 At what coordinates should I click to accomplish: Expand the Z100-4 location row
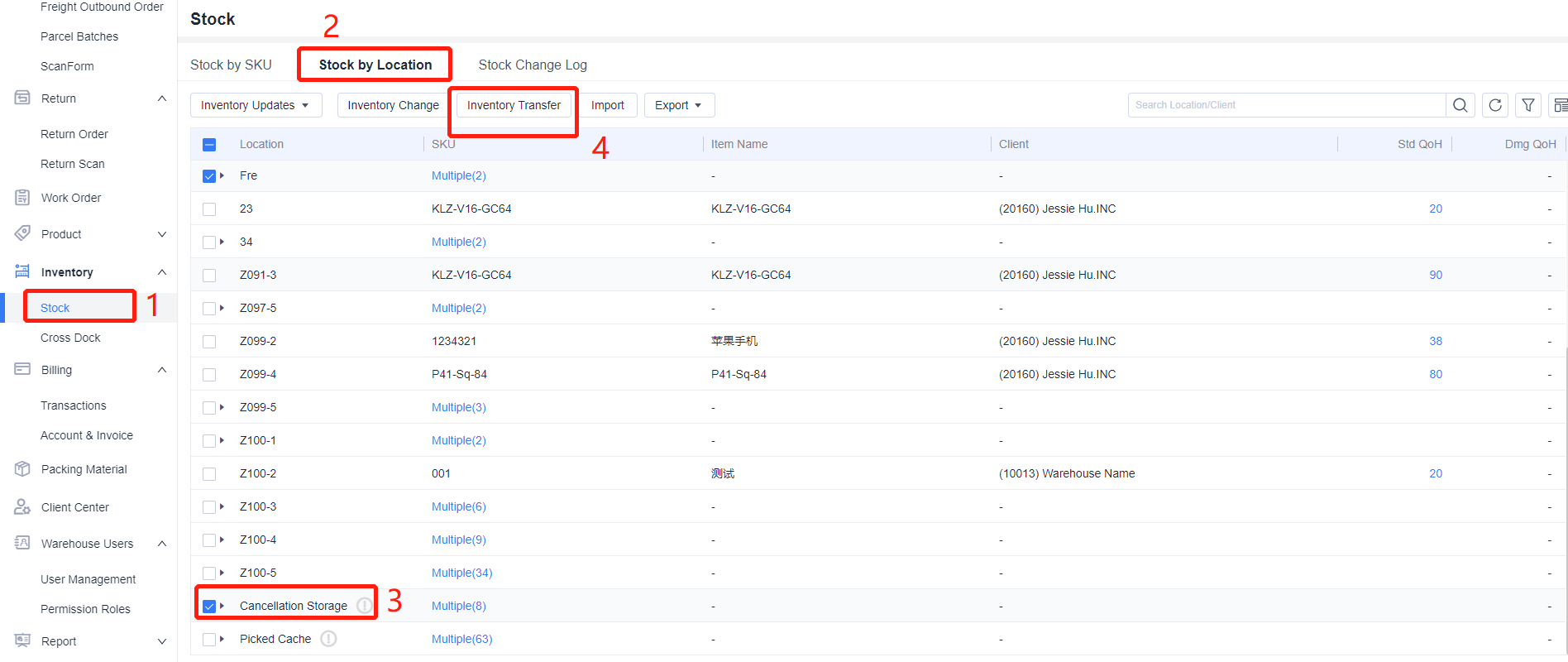tap(222, 540)
